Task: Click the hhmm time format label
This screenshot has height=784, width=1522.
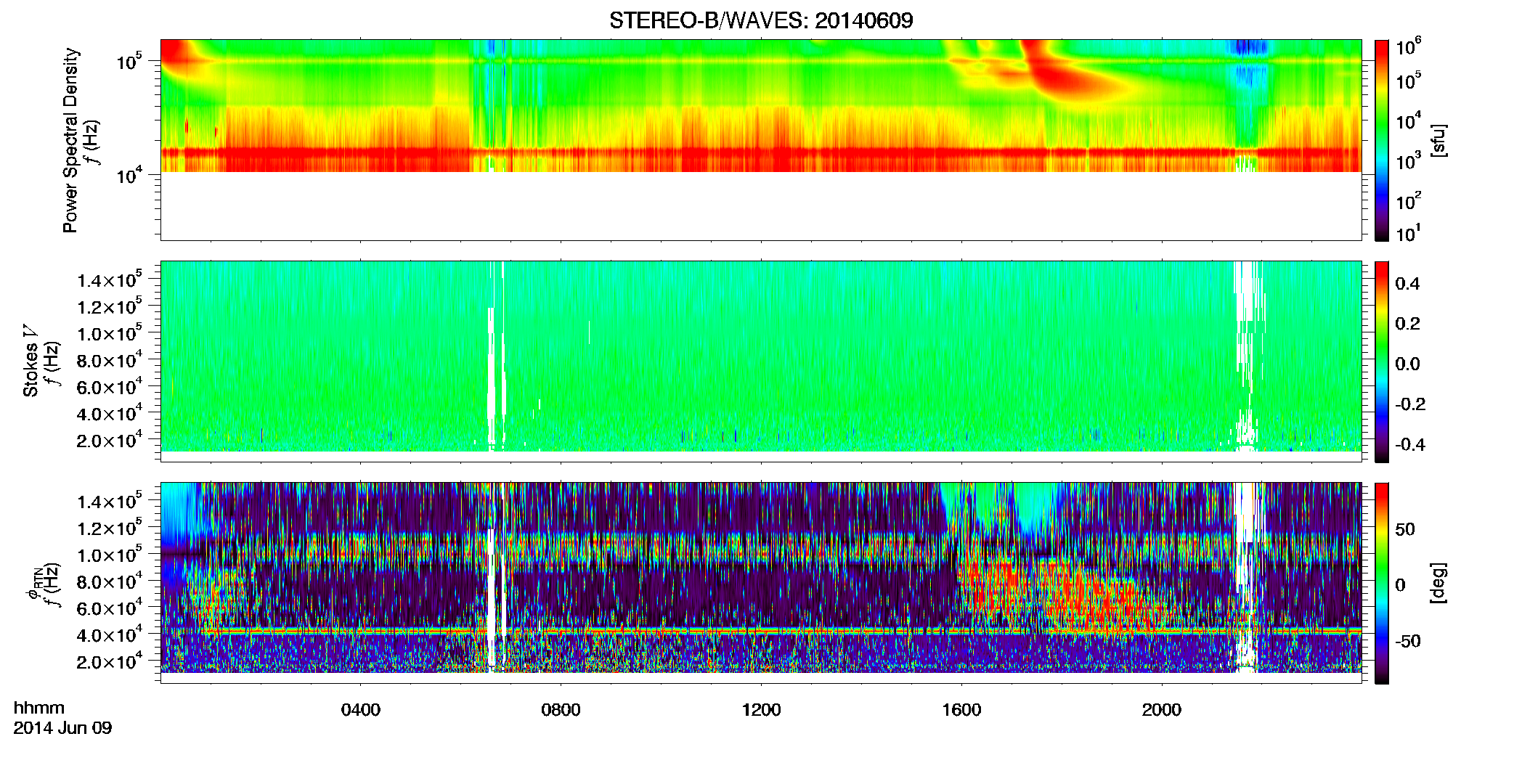Action: (x=39, y=709)
